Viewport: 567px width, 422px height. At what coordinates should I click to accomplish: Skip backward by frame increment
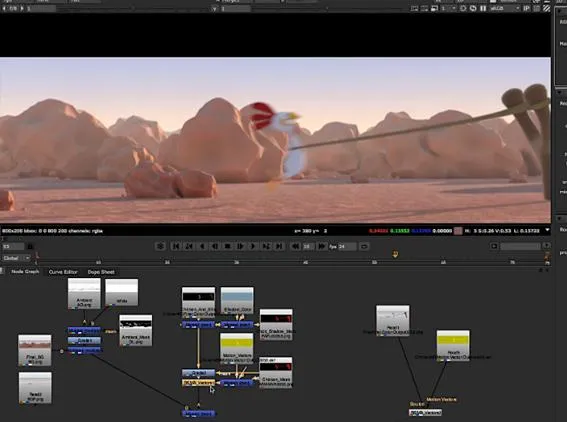(x=295, y=246)
